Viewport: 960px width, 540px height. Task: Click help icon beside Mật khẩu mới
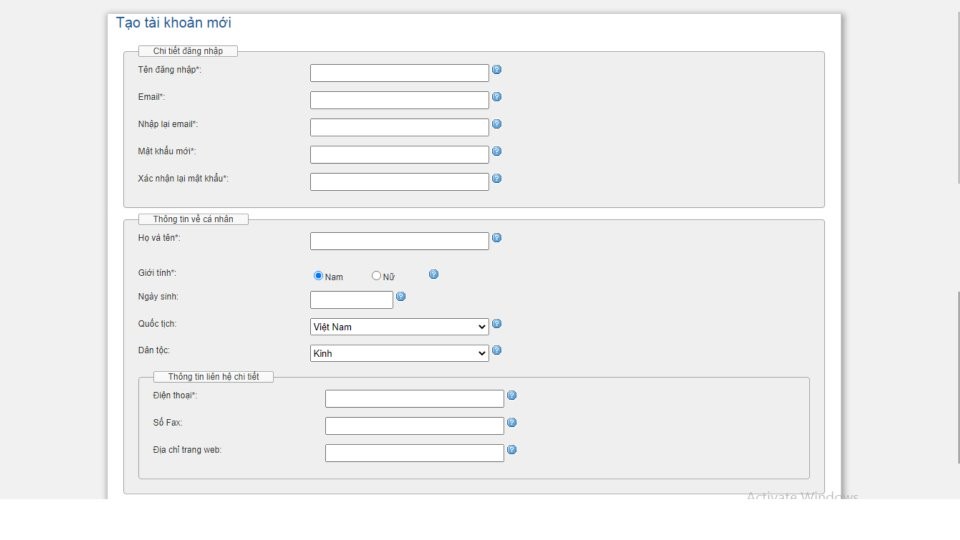[497, 151]
